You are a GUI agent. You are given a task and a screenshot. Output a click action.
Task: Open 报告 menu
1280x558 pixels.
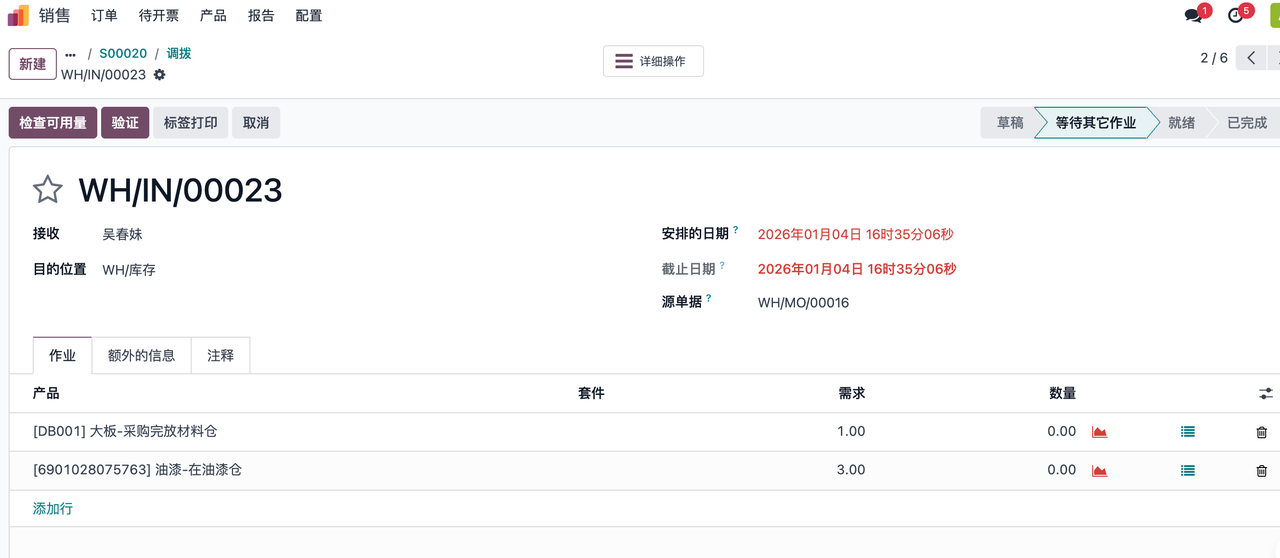tap(261, 16)
